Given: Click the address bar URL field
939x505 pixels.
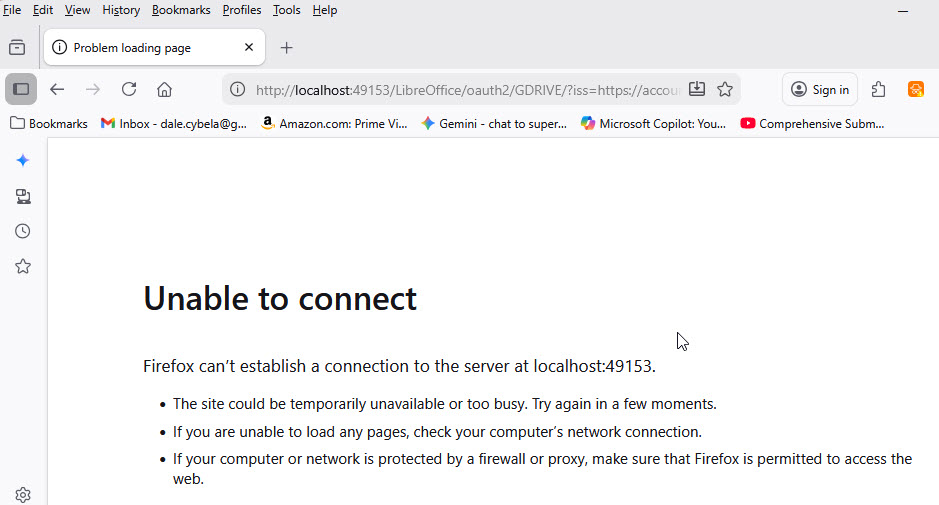Looking at the screenshot, I should click(x=467, y=89).
